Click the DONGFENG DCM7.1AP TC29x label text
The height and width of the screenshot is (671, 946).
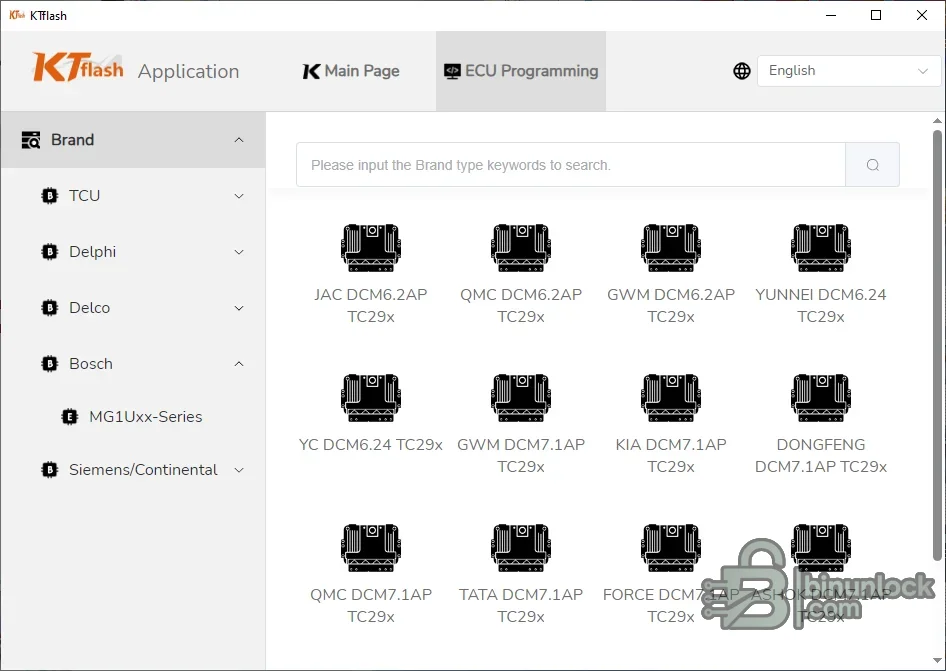click(x=821, y=456)
